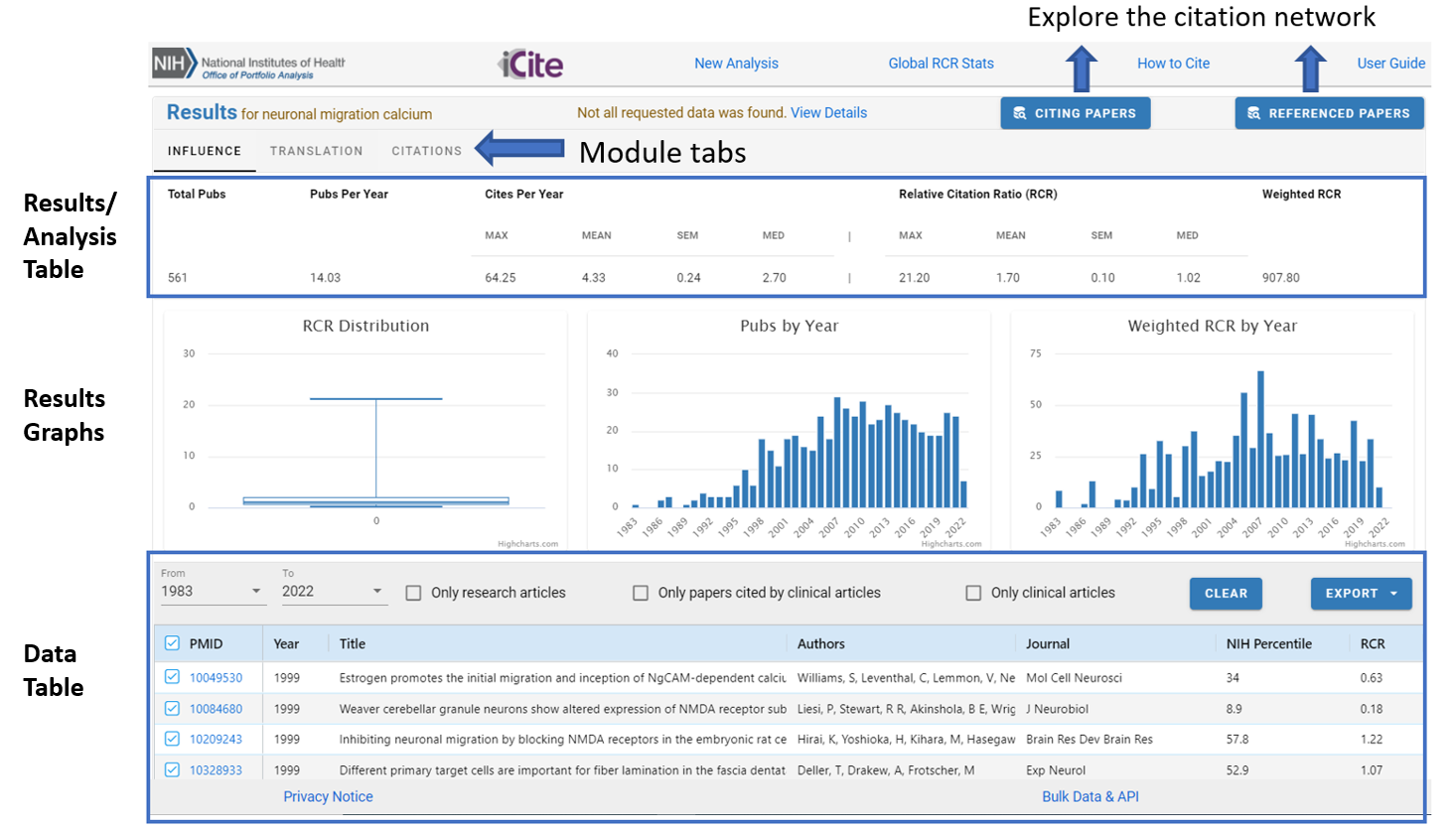Start a New Analysis from the navigation bar
1456x829 pixels.
[736, 63]
